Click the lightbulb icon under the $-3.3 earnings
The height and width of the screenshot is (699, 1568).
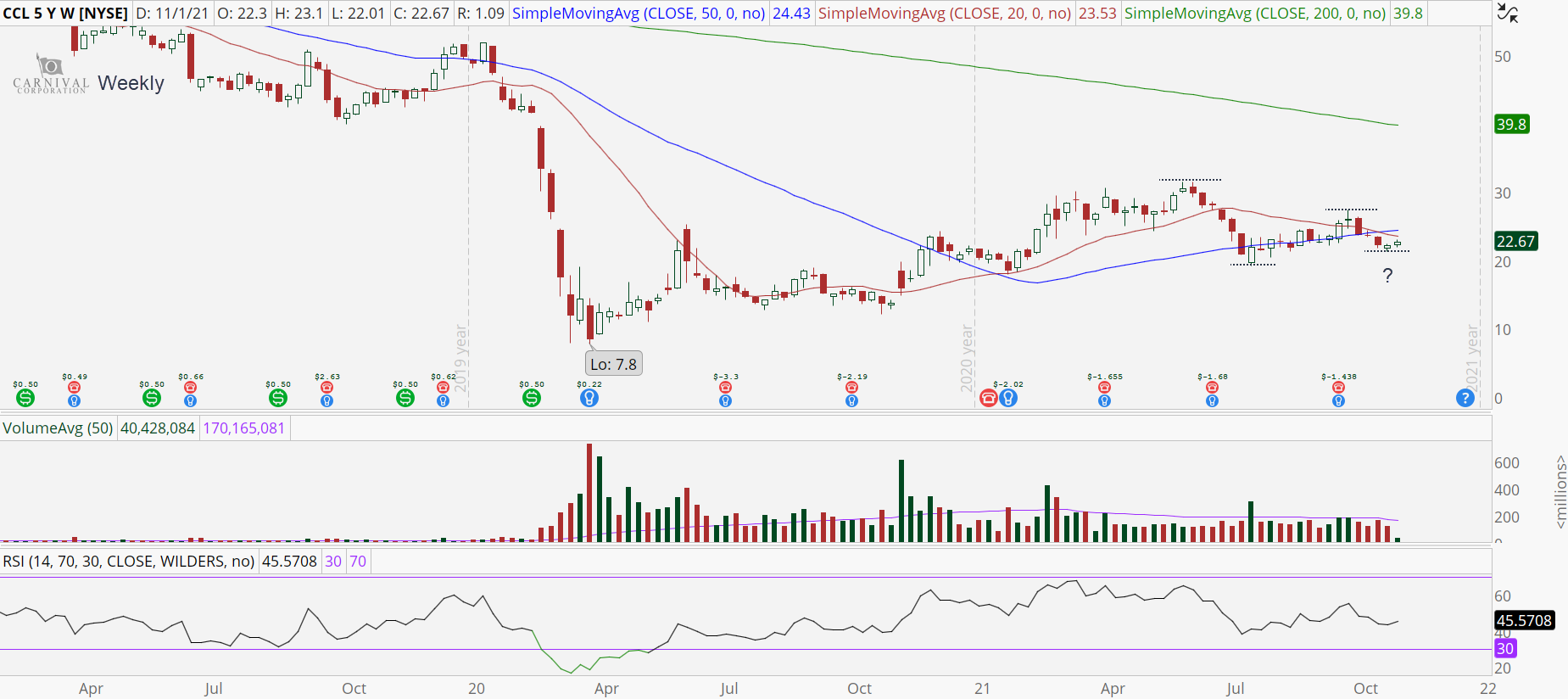[725, 400]
